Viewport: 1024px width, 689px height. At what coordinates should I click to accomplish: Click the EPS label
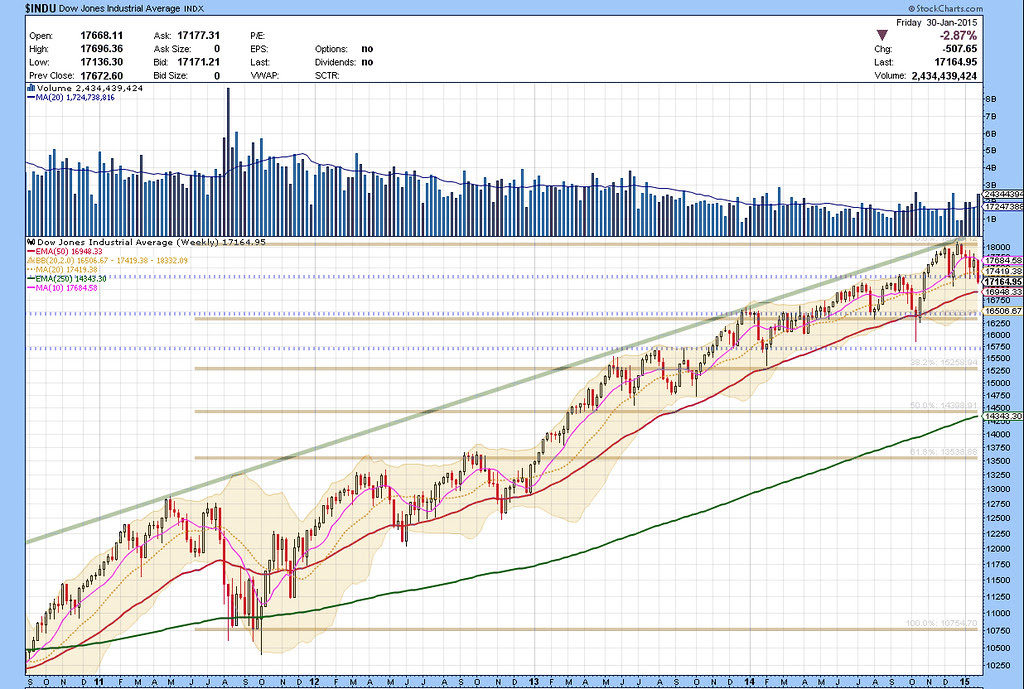click(259, 49)
